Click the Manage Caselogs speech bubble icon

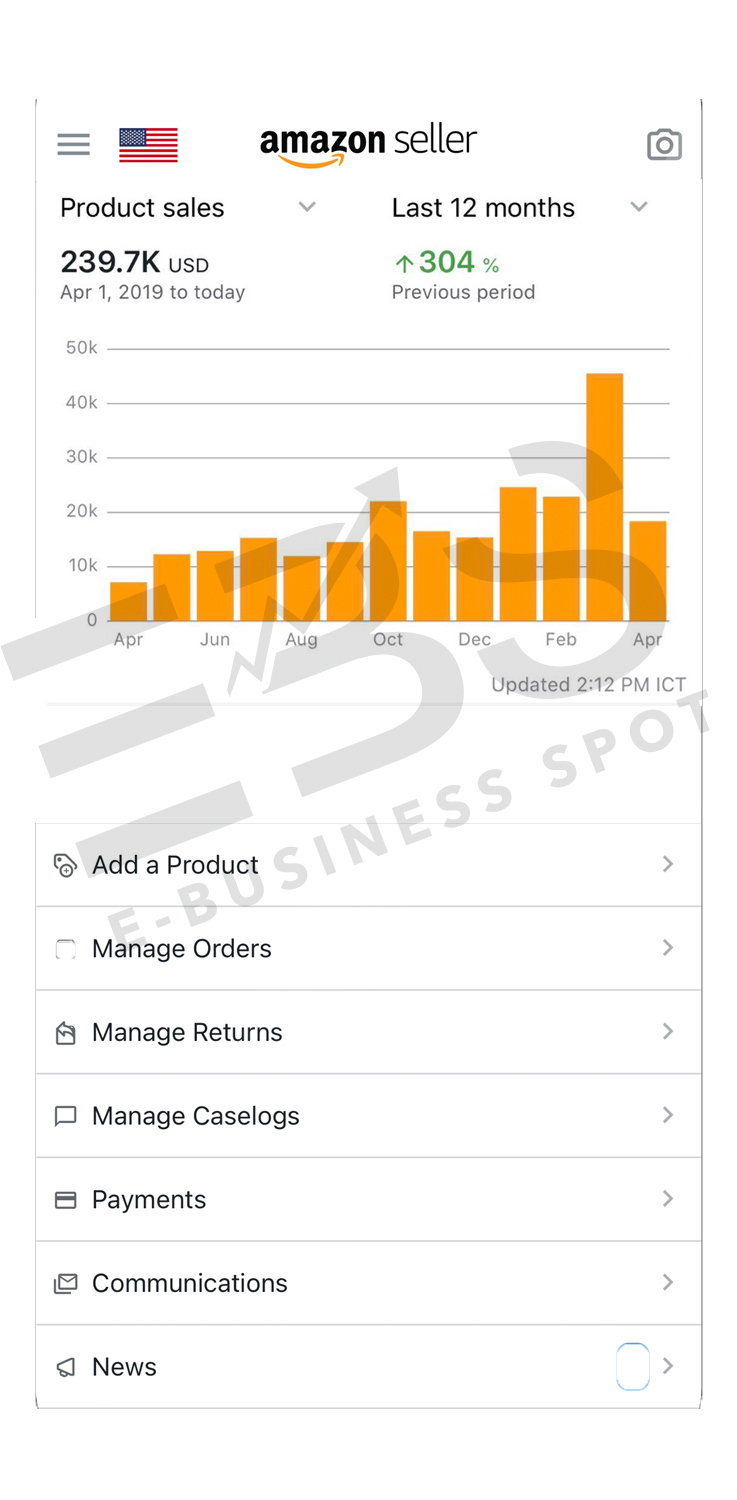coord(65,1115)
